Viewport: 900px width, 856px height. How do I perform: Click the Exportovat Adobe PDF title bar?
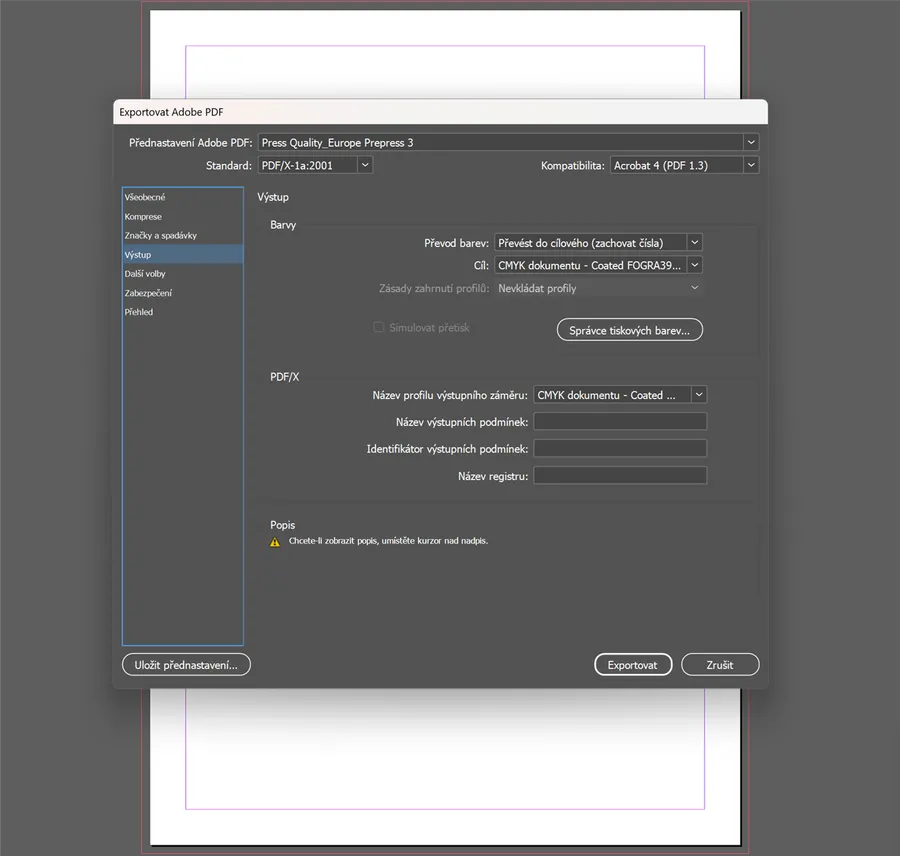(440, 112)
